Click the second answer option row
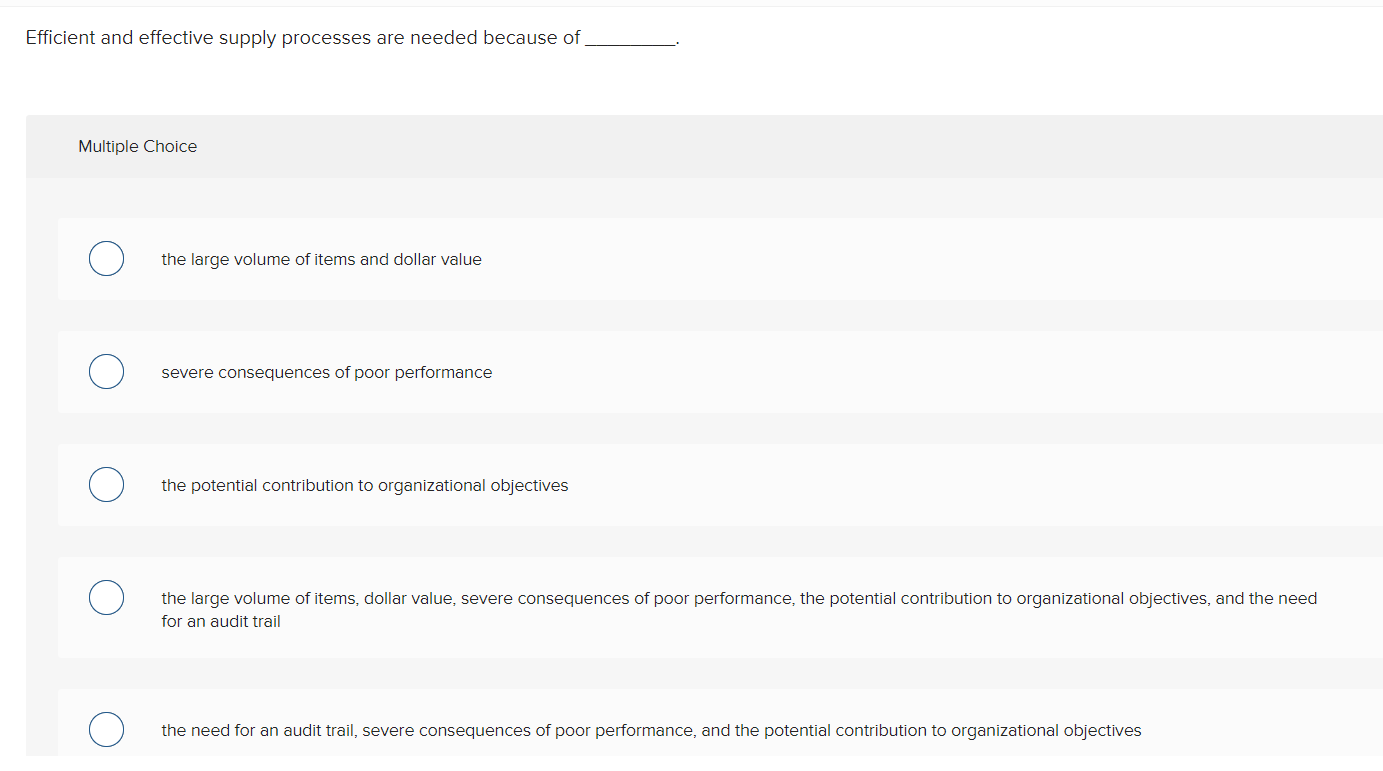Viewport: 1383px width, 771px height. pyautogui.click(x=700, y=372)
